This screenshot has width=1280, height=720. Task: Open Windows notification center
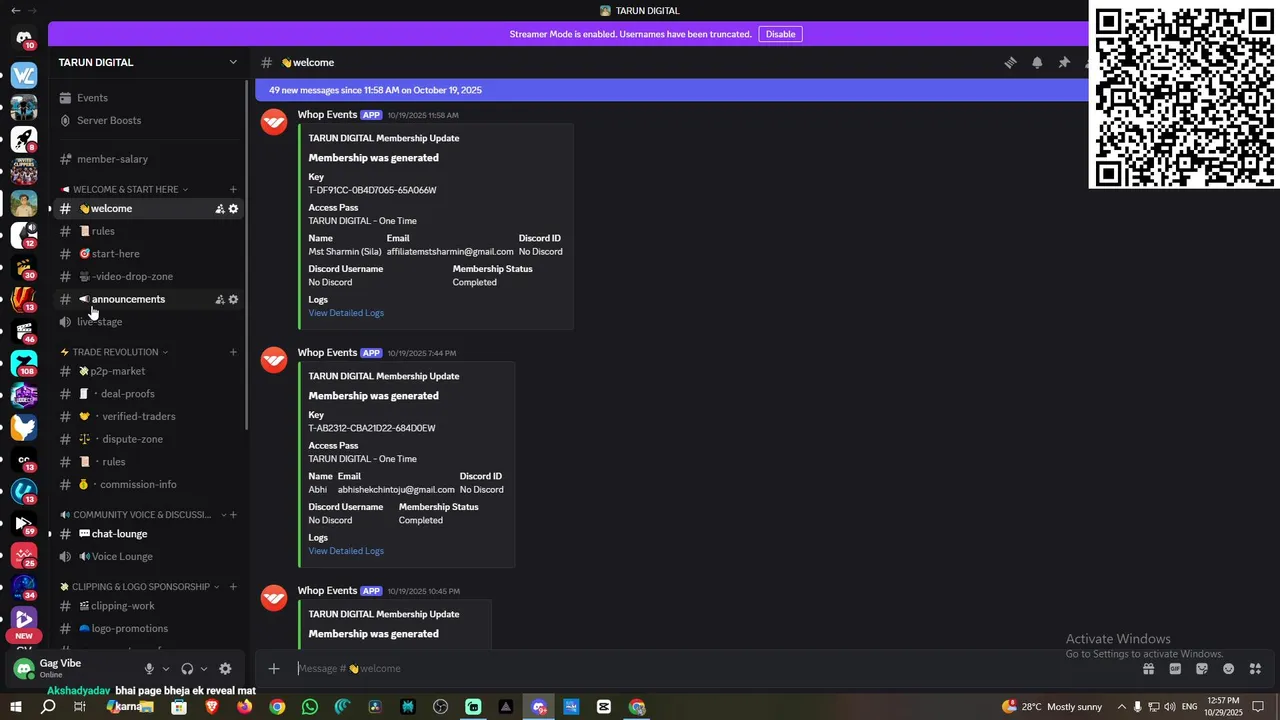1258,707
